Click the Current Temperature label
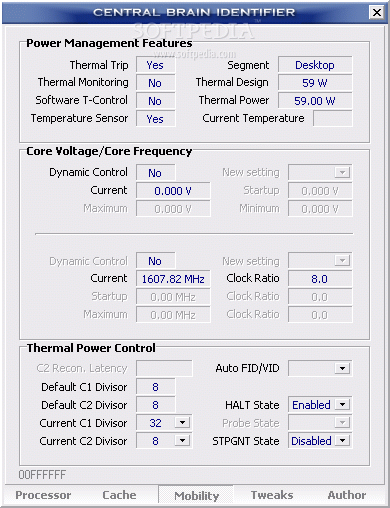The image size is (390, 508). (253, 118)
